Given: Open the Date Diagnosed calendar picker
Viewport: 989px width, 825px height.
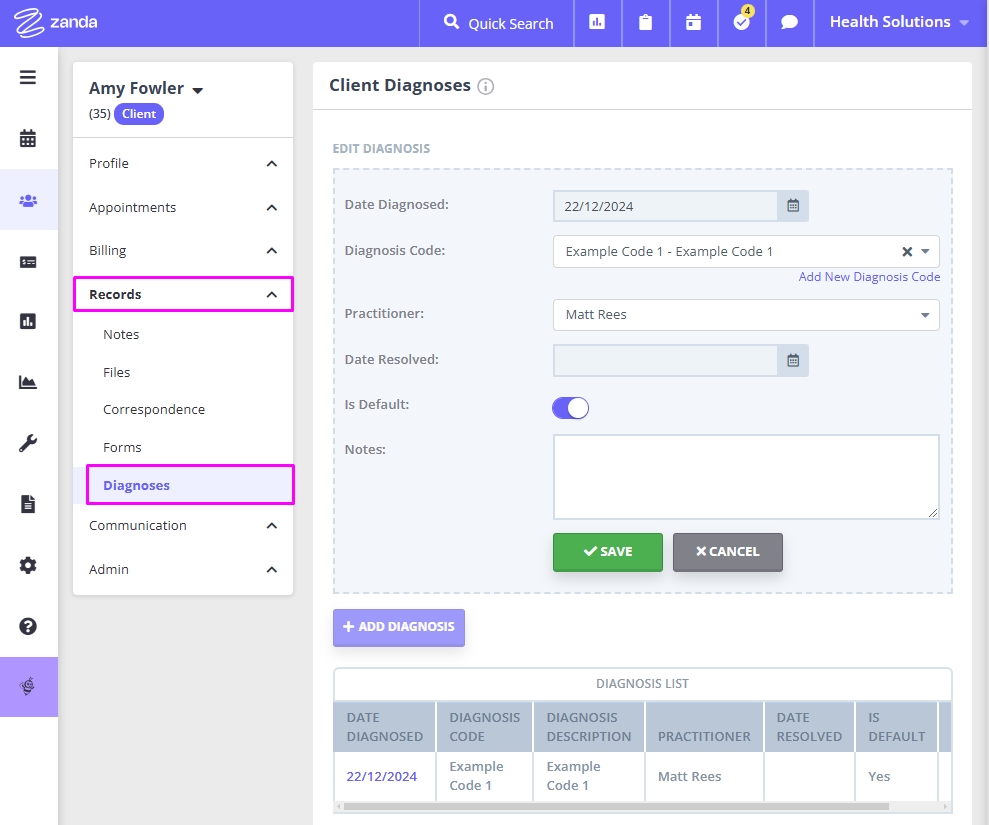Looking at the screenshot, I should tap(793, 206).
